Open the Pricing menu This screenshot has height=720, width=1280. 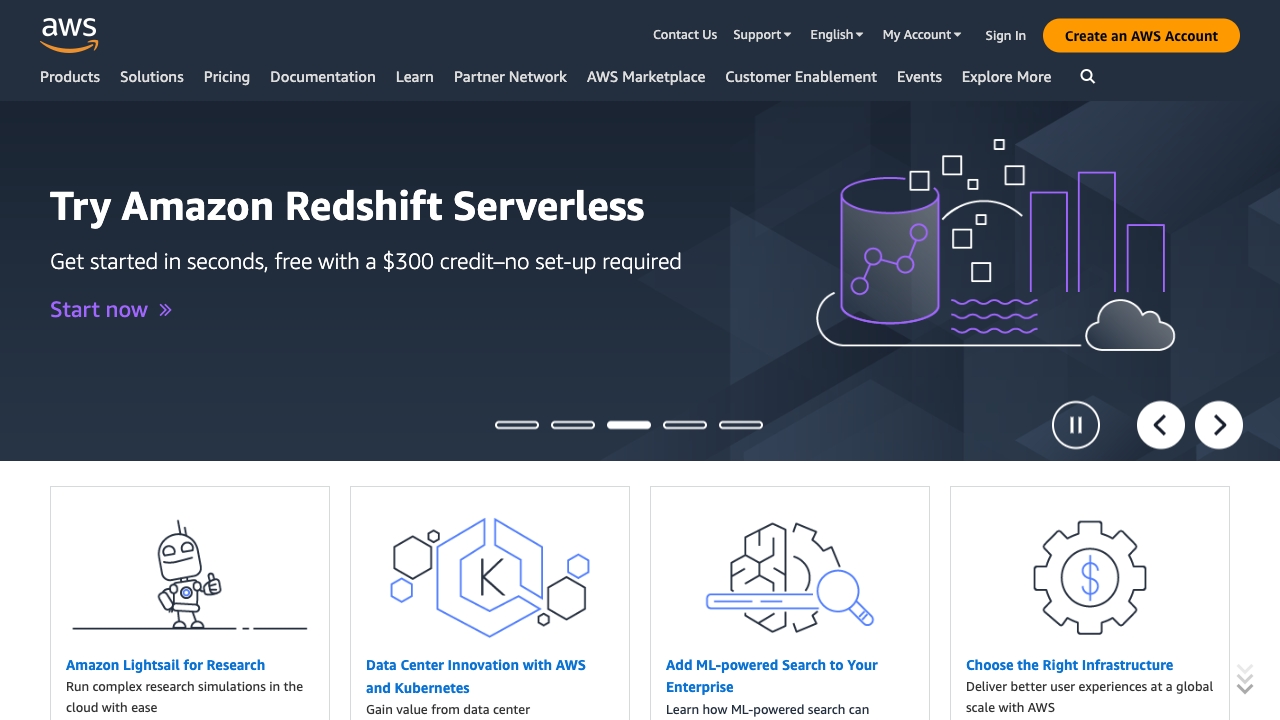click(227, 77)
